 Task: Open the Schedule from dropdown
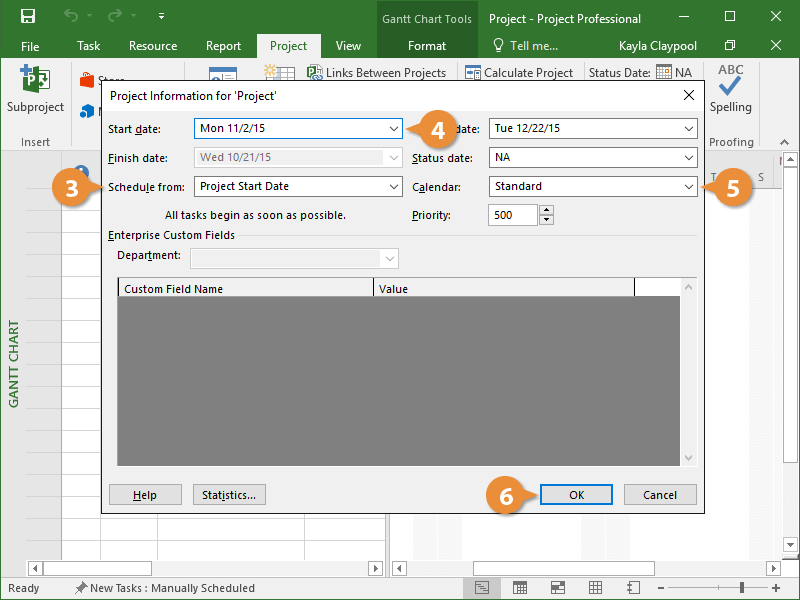coord(393,186)
